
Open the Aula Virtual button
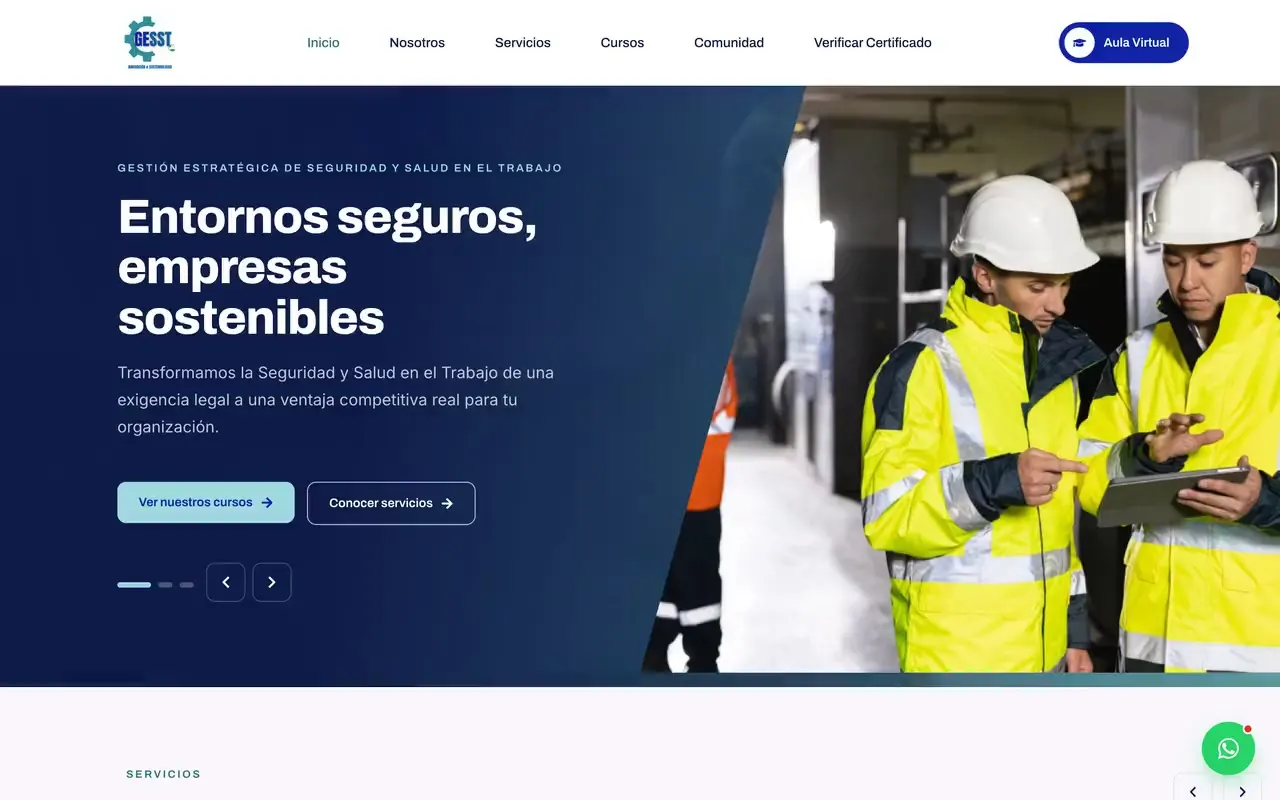[x=1124, y=43]
